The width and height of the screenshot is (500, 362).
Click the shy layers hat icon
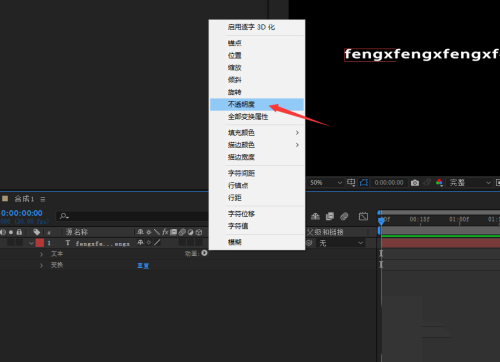[315, 216]
